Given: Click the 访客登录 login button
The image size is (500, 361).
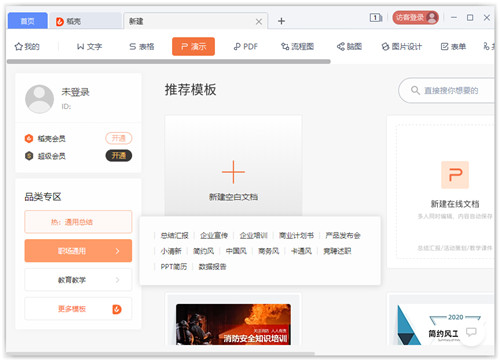Looking at the screenshot, I should (415, 17).
